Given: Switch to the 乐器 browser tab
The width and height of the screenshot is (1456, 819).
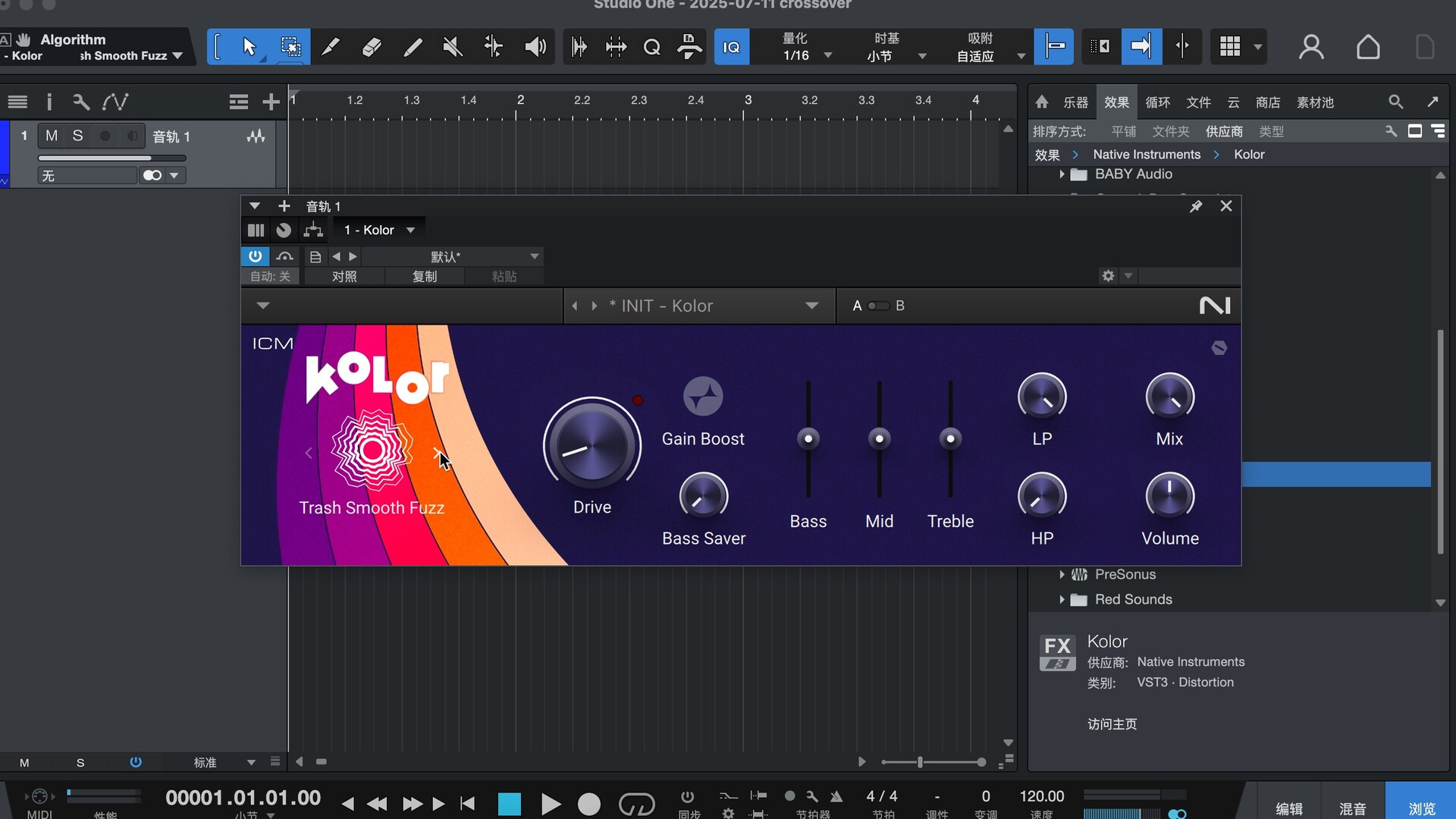Looking at the screenshot, I should click(x=1075, y=102).
